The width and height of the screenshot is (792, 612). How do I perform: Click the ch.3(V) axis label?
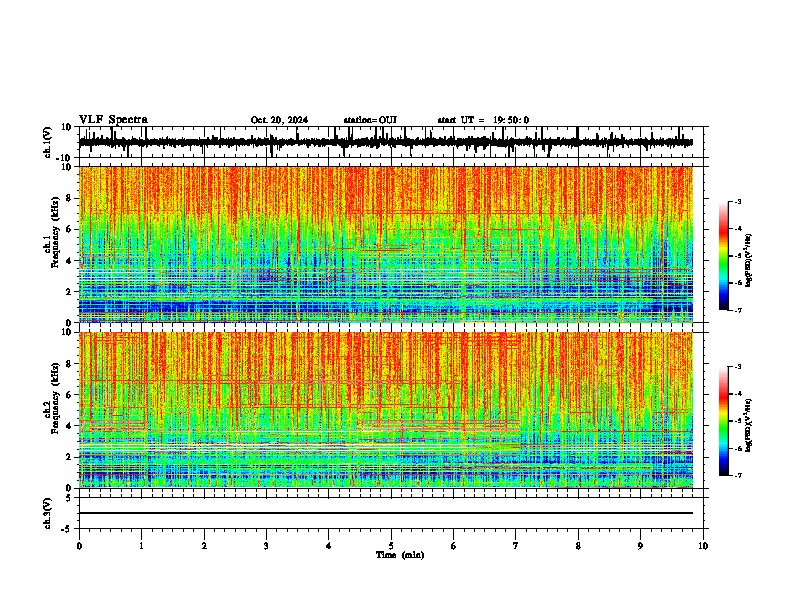[48, 513]
